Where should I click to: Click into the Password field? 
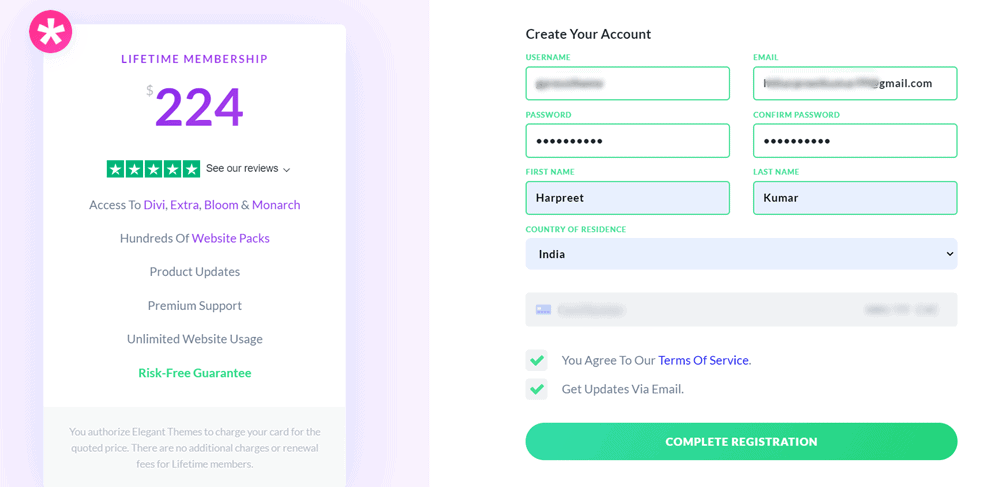click(628, 141)
